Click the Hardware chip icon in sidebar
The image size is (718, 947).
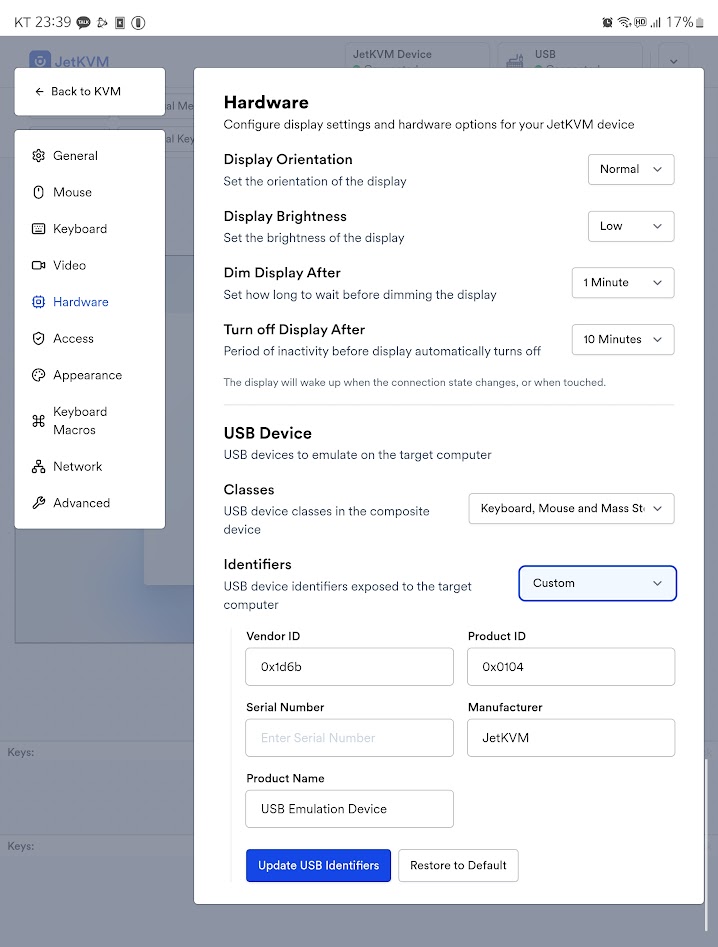(39, 302)
